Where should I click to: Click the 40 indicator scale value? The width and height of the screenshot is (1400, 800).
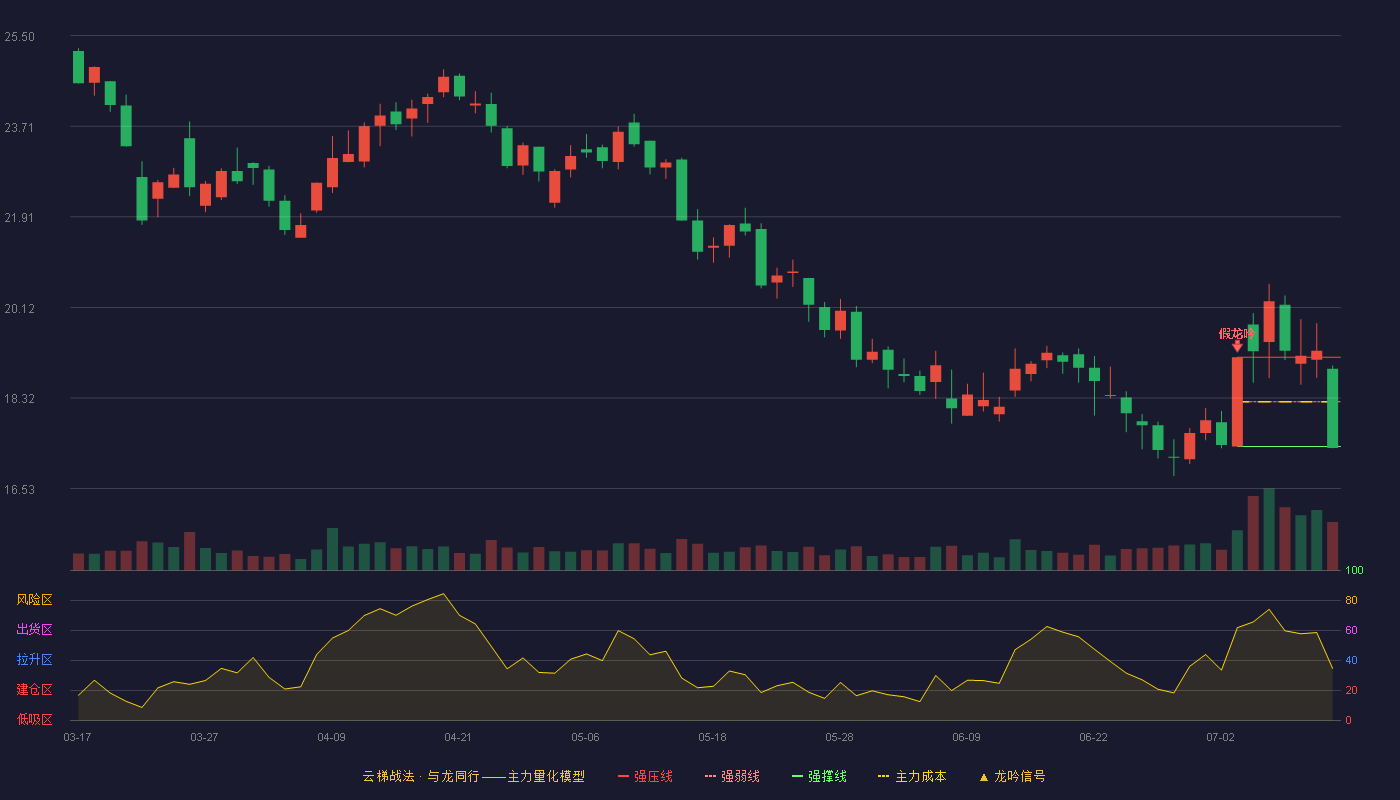pyautogui.click(x=1351, y=661)
